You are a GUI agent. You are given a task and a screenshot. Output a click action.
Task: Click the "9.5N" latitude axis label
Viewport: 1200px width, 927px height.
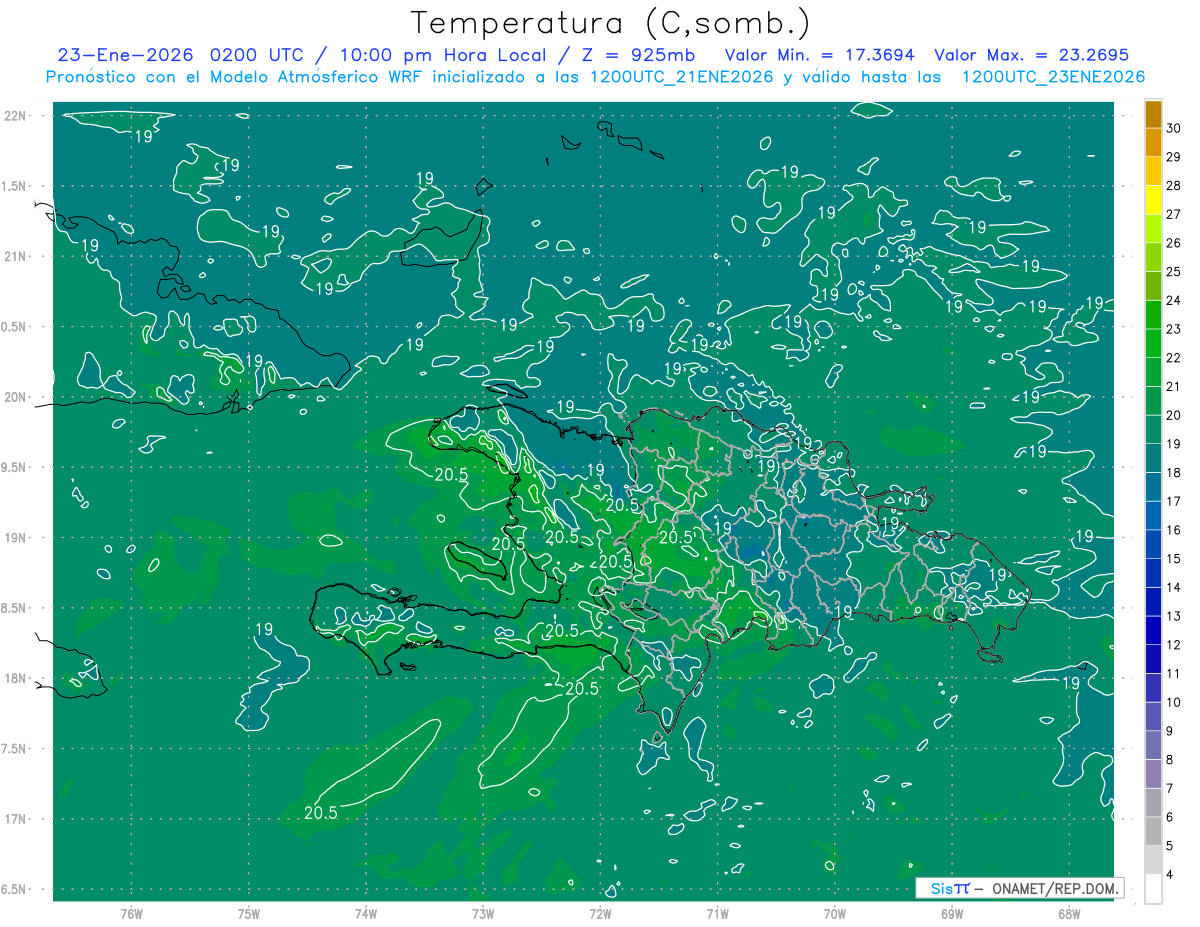coord(15,467)
